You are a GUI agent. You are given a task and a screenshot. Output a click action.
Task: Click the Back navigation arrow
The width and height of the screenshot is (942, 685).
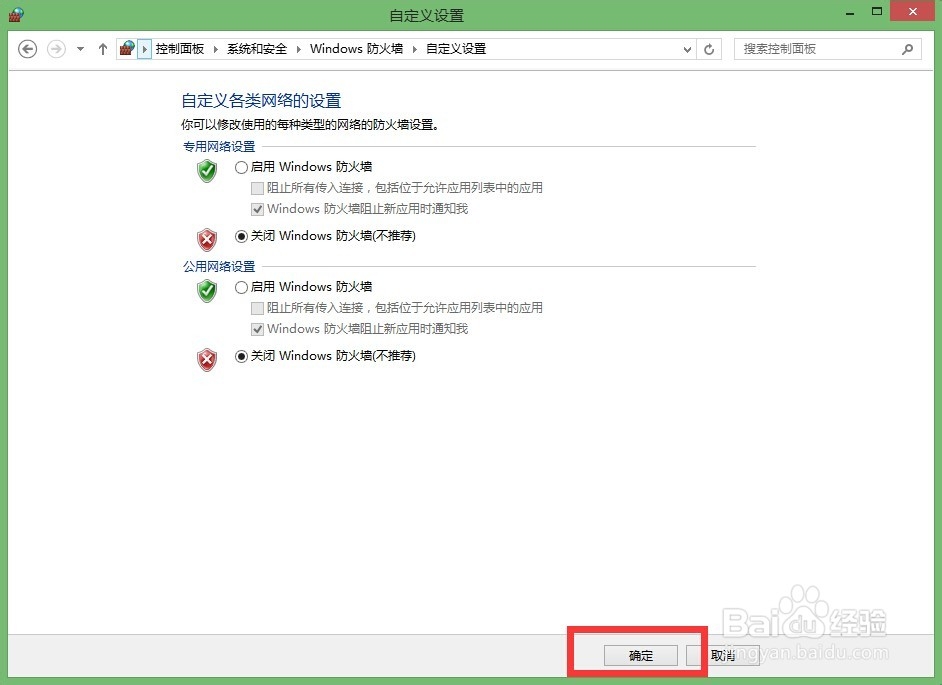tap(28, 49)
